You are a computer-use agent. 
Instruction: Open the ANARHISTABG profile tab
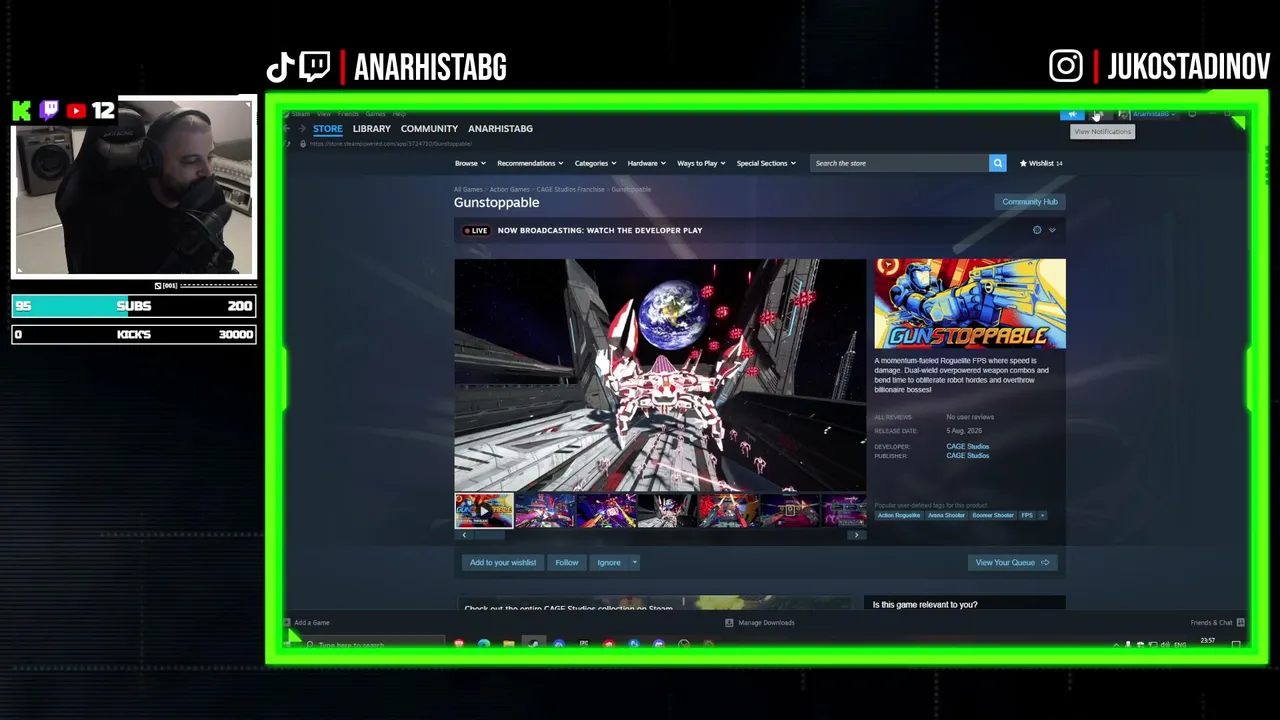point(500,128)
